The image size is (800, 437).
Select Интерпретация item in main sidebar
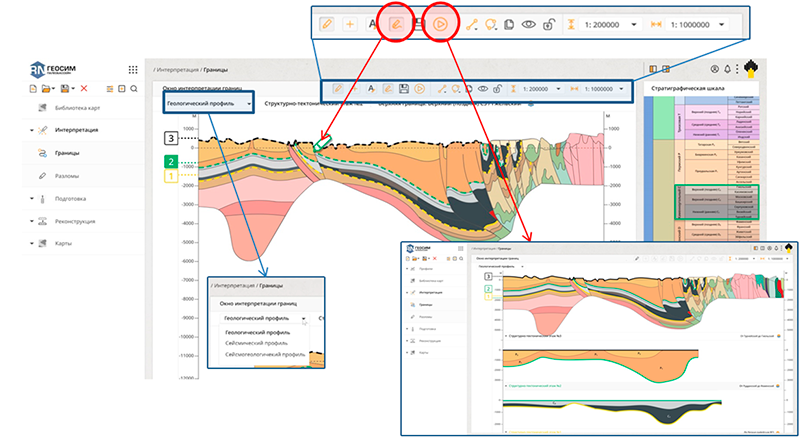coord(77,130)
